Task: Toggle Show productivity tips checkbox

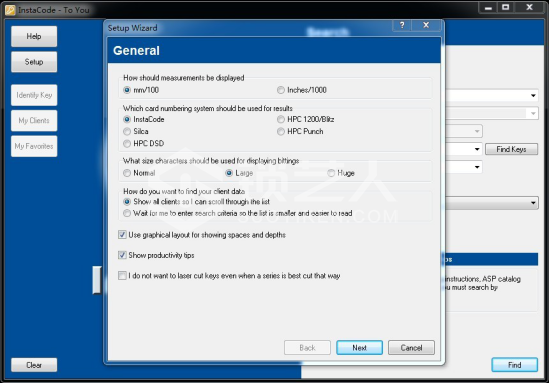Action: [122, 255]
